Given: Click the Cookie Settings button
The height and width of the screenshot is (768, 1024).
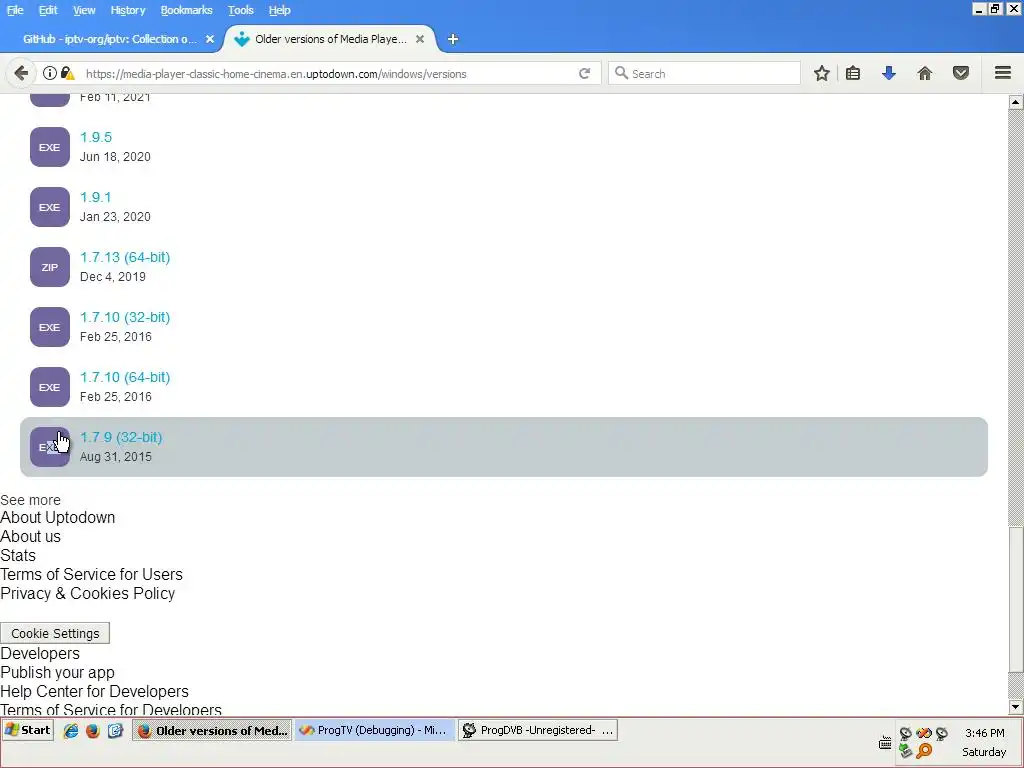Looking at the screenshot, I should 55,633.
